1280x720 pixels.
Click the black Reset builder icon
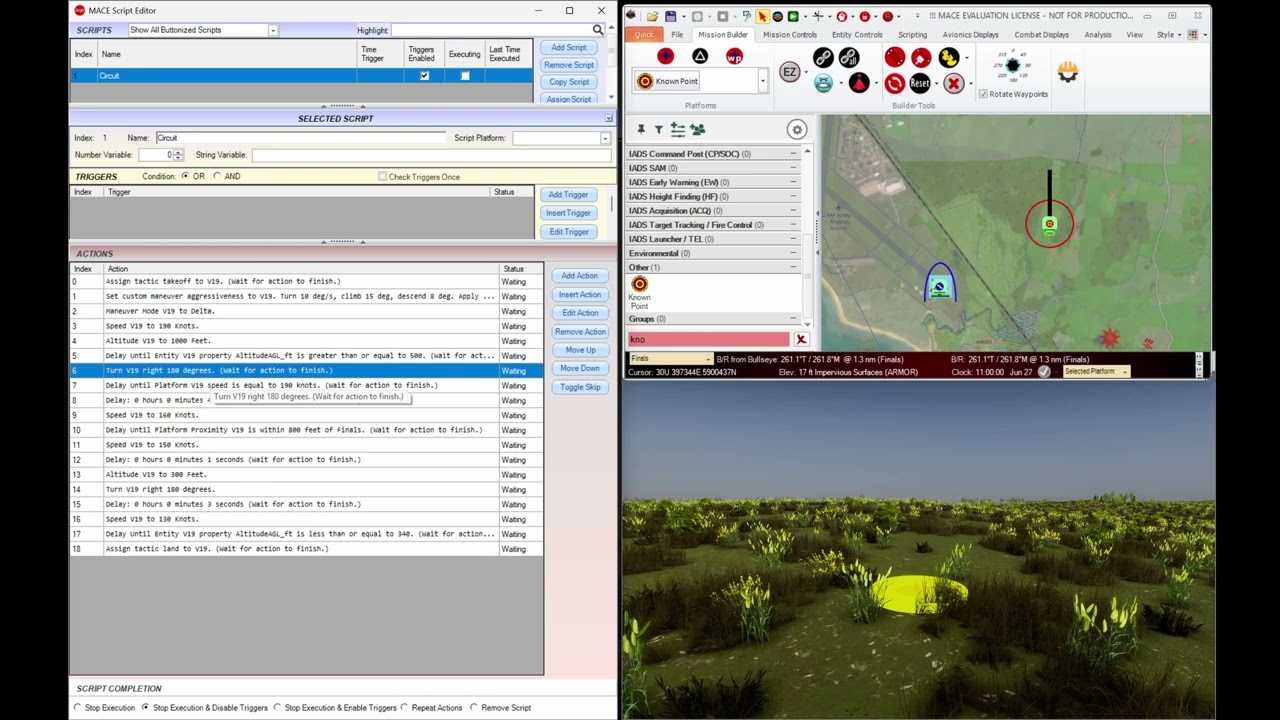[x=920, y=84]
